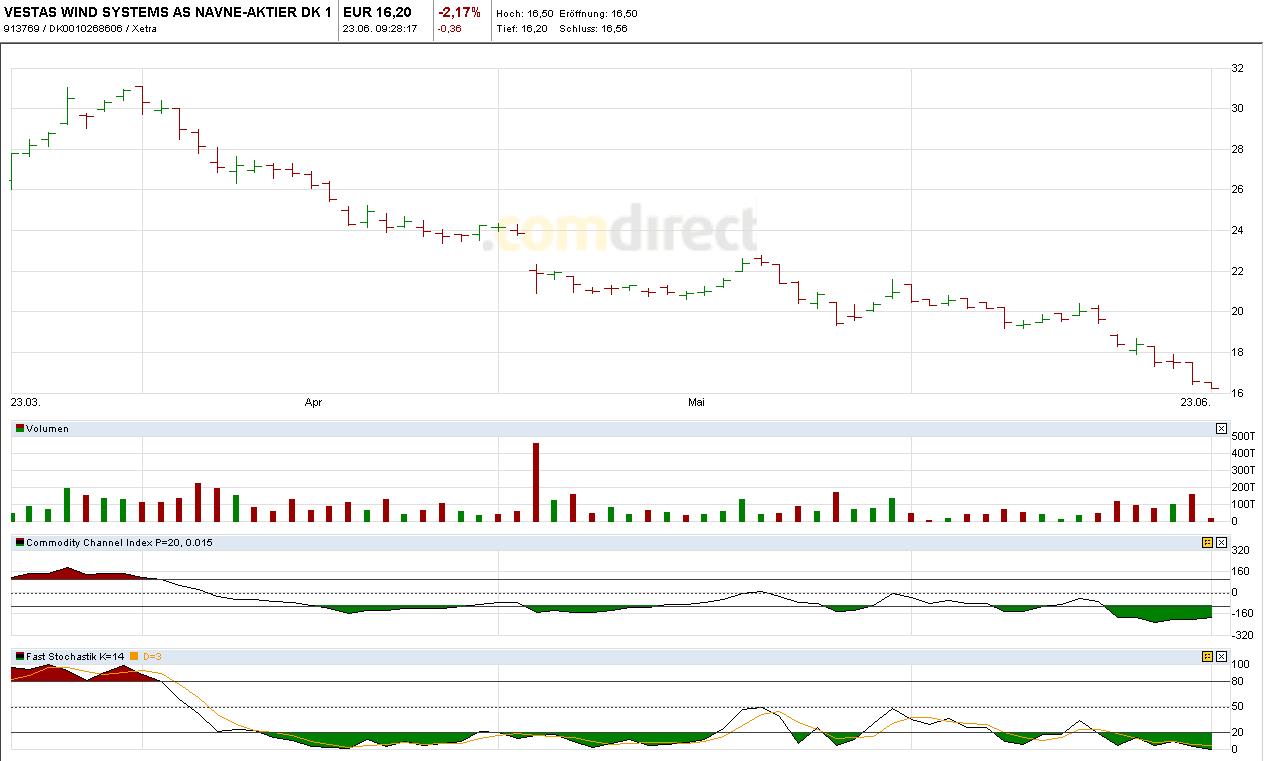1264x761 pixels.
Task: Click the 500T volume axis label
Action: coord(1243,436)
